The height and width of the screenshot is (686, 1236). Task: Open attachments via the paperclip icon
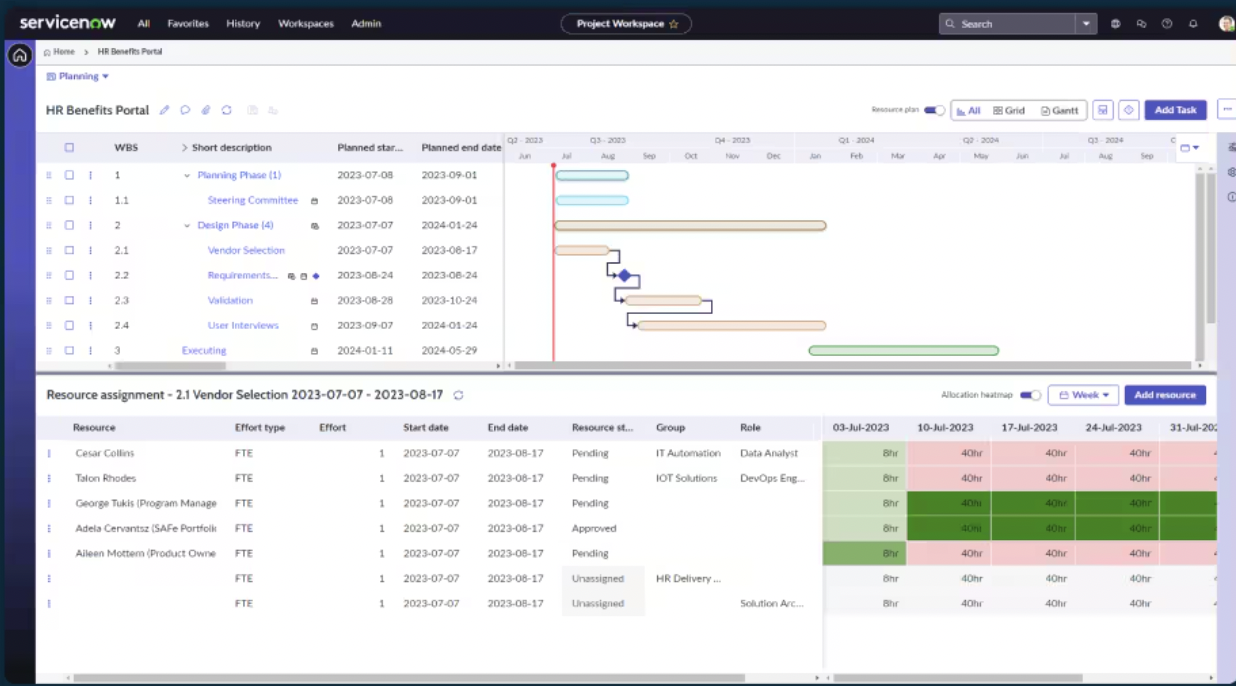(206, 110)
